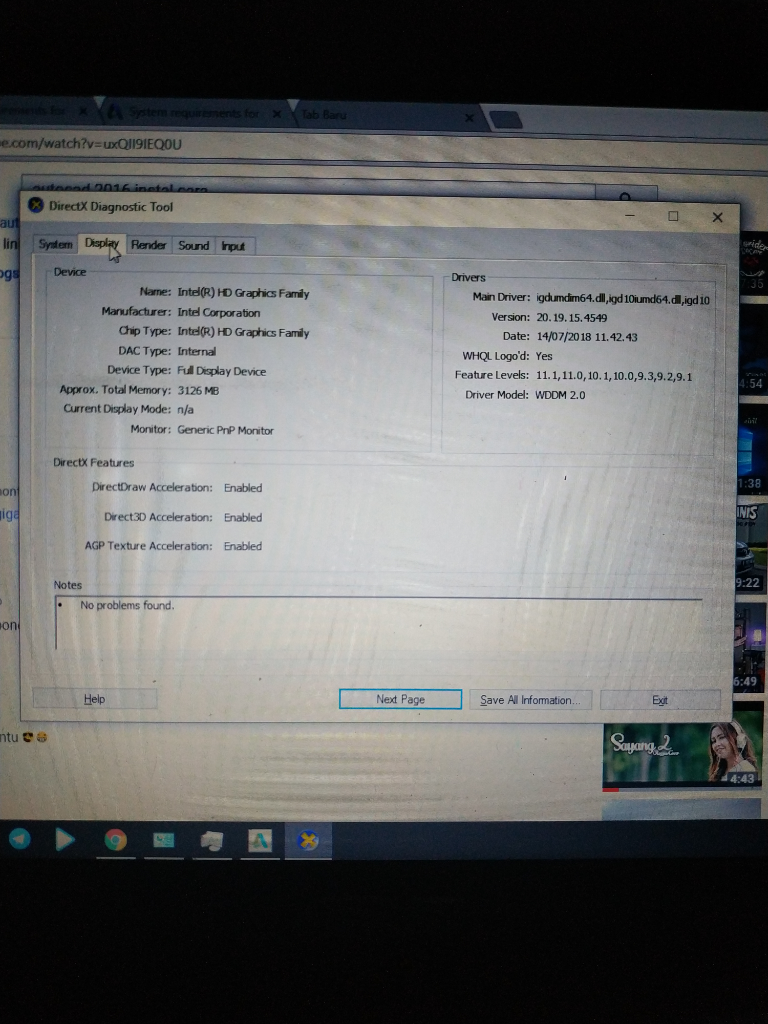
Task: Select the Display tab
Action: [x=102, y=244]
